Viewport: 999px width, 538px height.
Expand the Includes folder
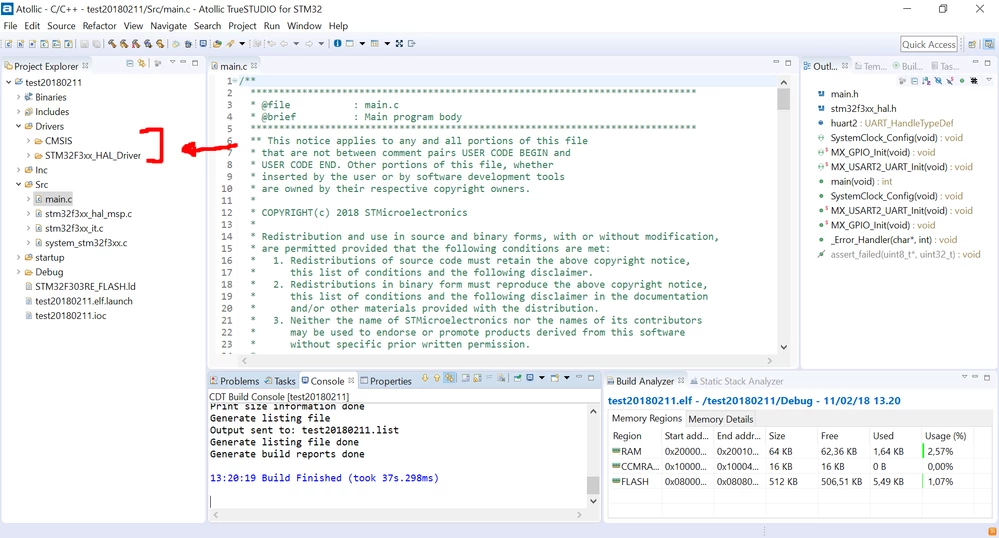tap(18, 112)
